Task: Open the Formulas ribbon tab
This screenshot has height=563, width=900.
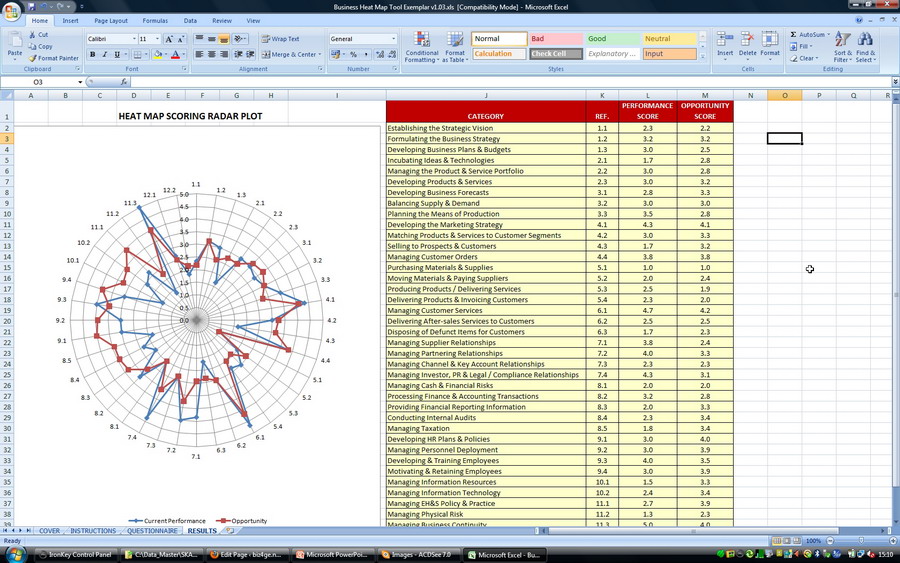Action: click(x=155, y=21)
